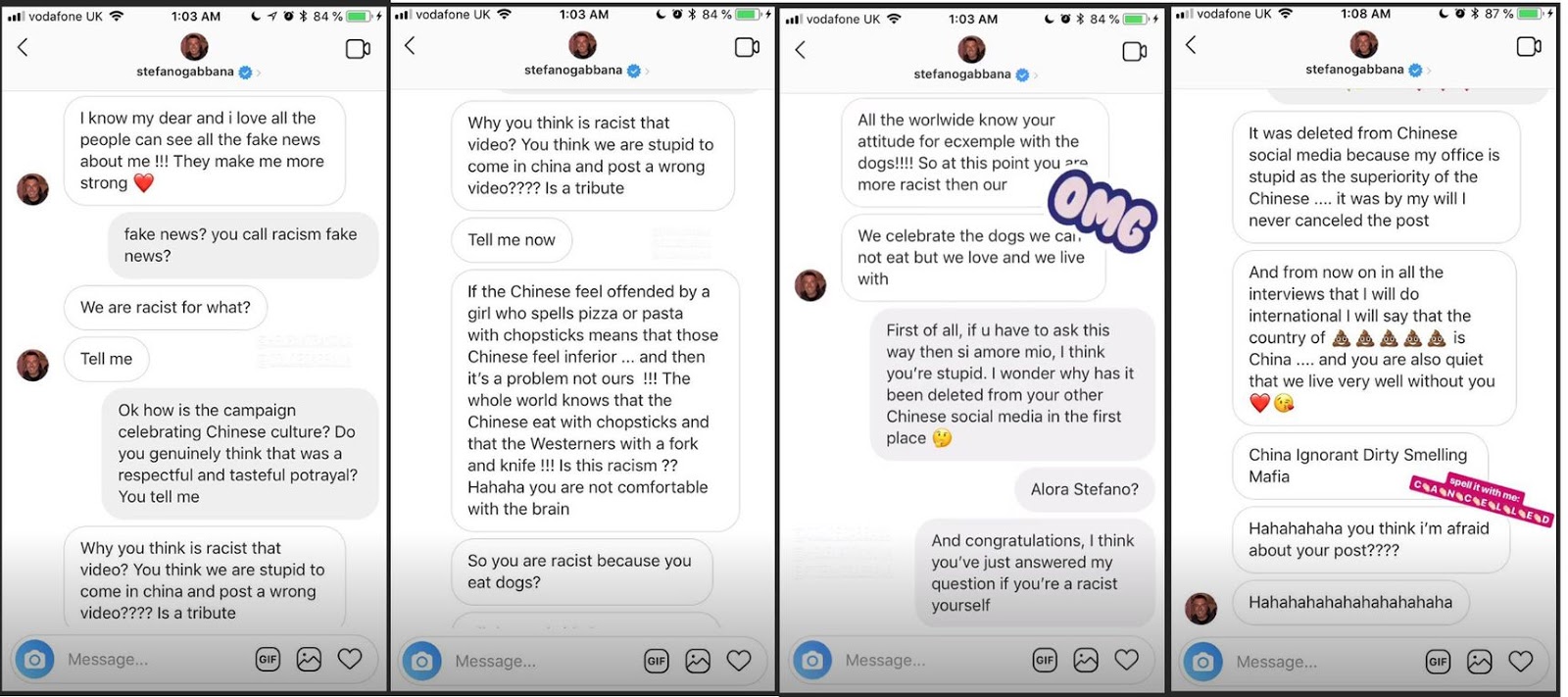Open GIF picker in the fourth chat
Screen dimensions: 1568x697
point(1438,662)
